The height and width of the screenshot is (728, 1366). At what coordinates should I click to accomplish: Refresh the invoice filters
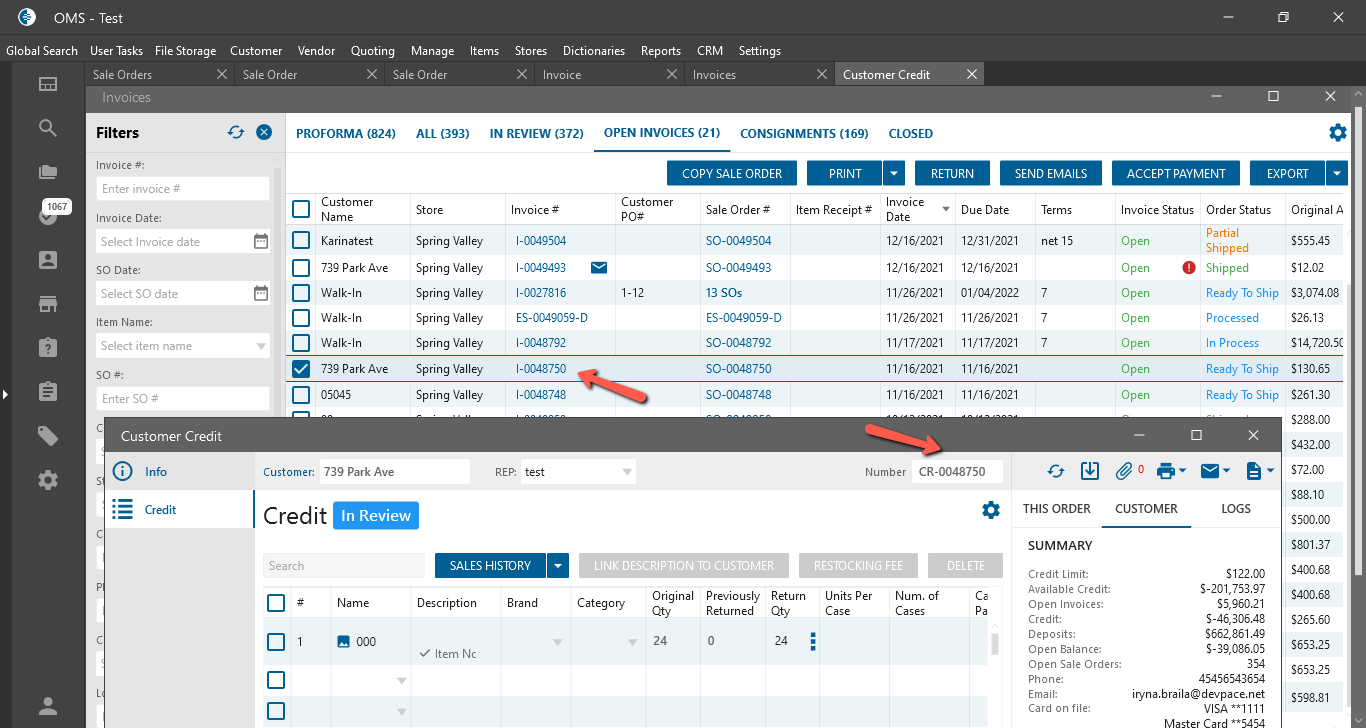[236, 132]
